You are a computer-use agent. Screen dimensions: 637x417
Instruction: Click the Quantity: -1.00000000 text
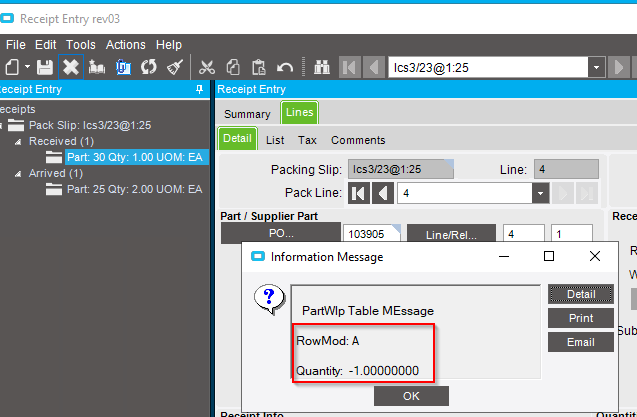tap(358, 371)
